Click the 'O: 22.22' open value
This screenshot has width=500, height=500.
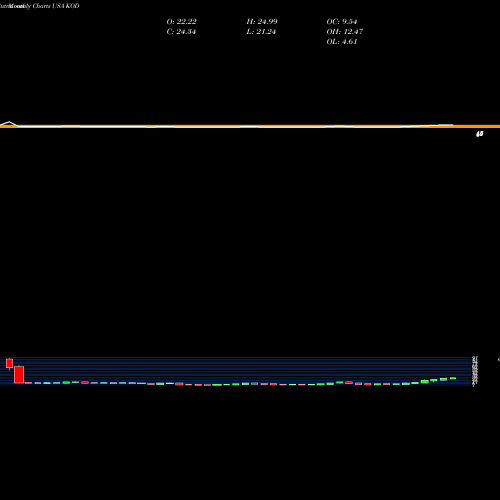coord(181,21)
